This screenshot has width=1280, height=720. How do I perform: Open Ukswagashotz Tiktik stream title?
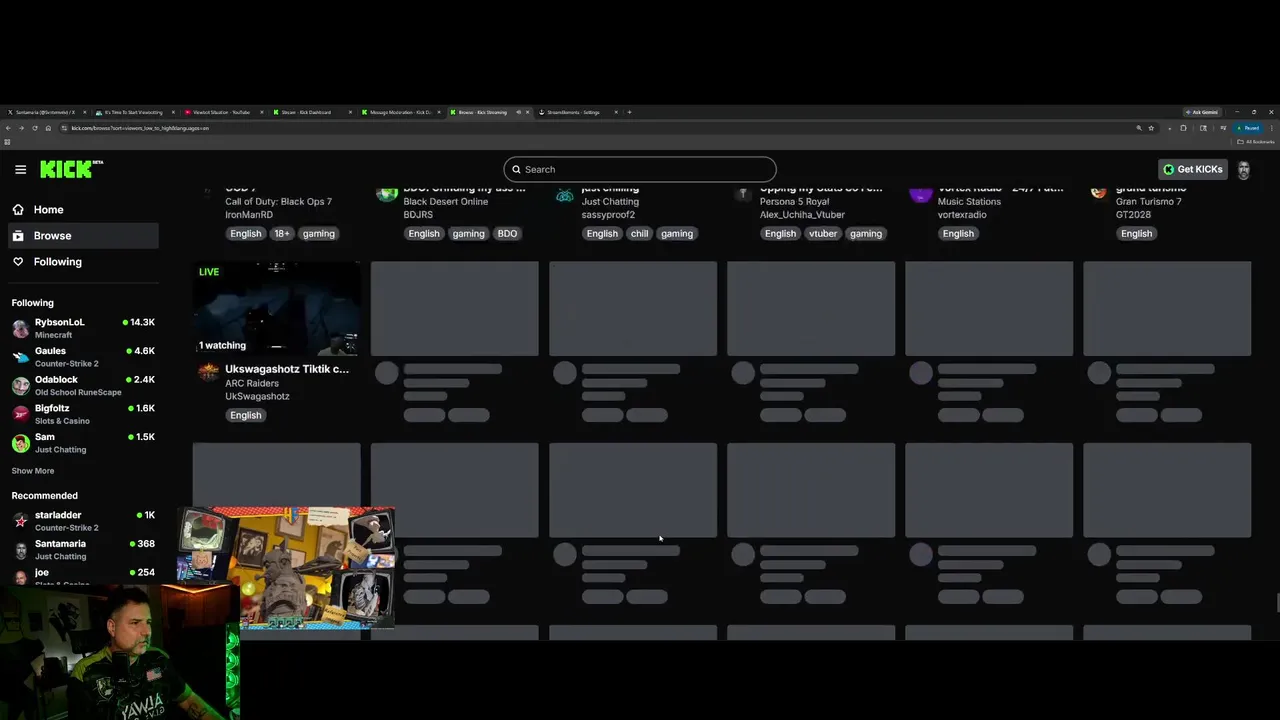coord(287,369)
